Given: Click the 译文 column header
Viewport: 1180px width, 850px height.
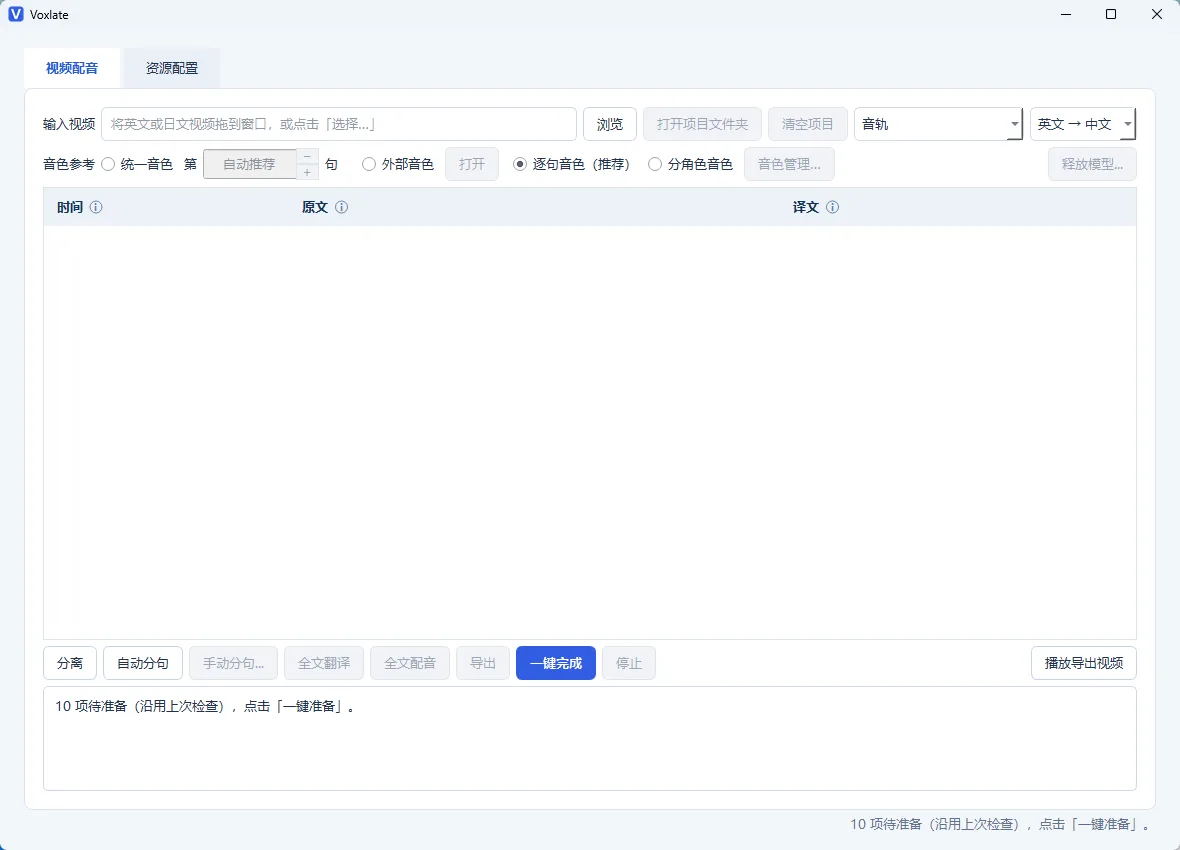Looking at the screenshot, I should [x=805, y=207].
